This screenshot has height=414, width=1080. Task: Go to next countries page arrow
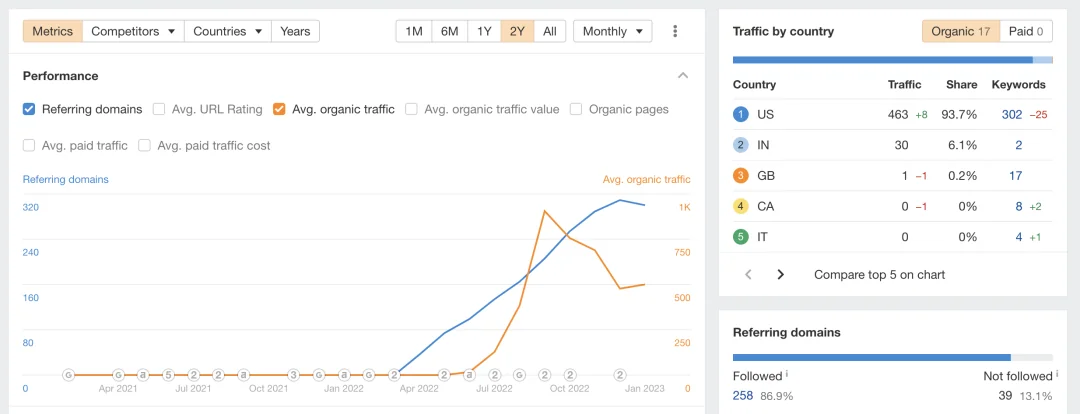pos(780,274)
